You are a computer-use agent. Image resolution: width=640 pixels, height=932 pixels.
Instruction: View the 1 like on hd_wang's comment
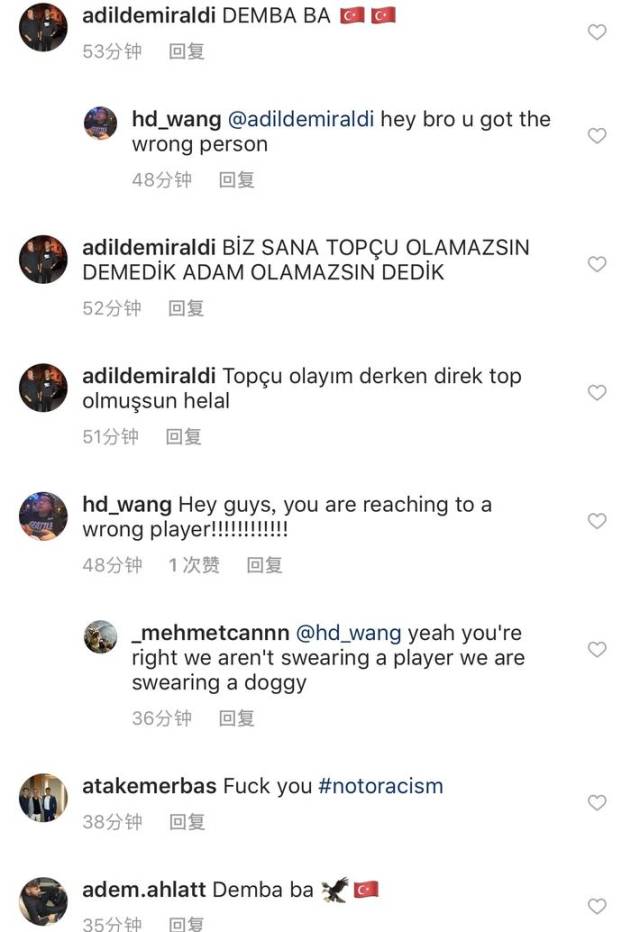coord(194,565)
